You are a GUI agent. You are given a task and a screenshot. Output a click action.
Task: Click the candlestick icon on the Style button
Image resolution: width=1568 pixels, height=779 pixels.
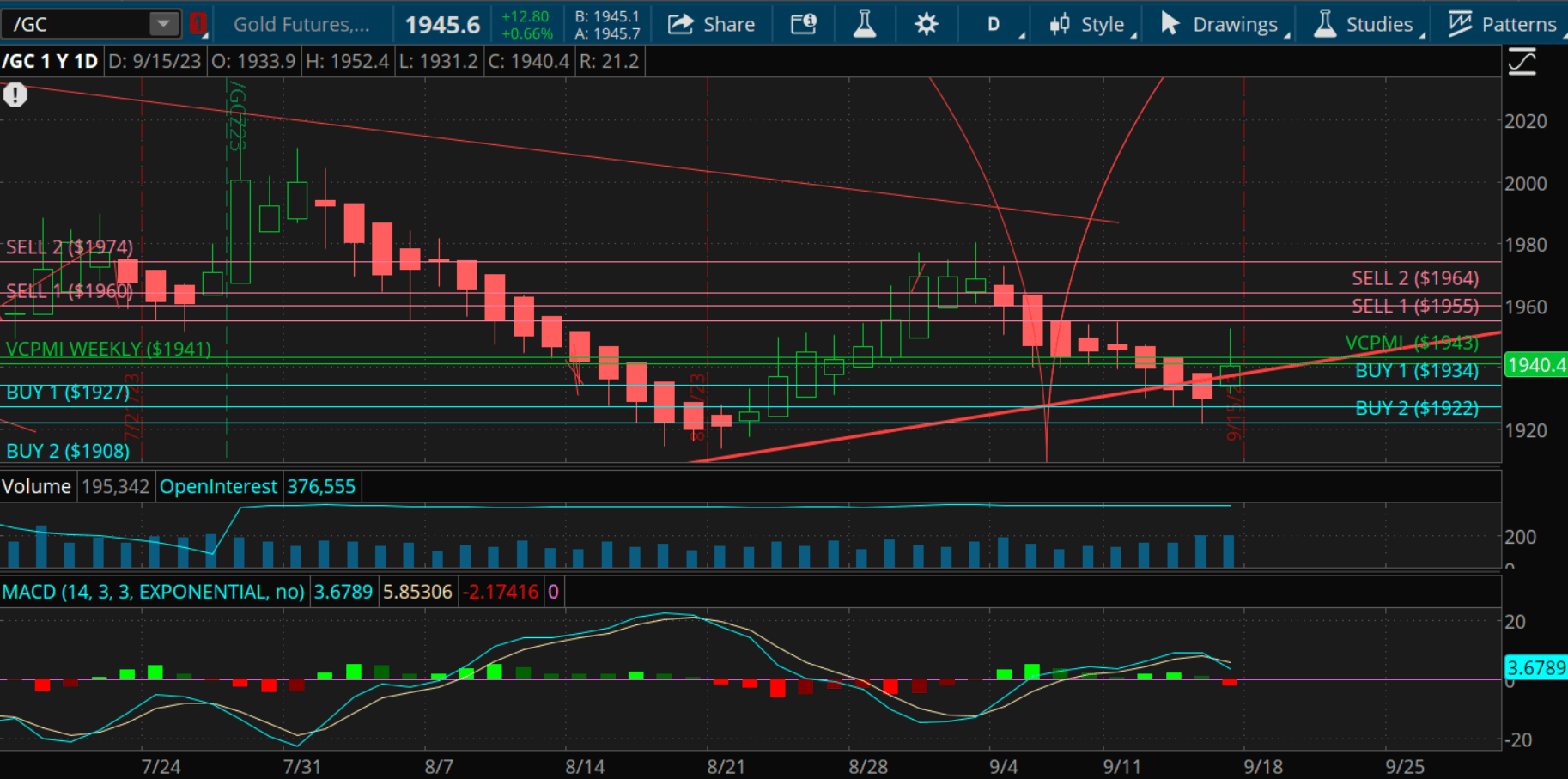pos(1060,24)
